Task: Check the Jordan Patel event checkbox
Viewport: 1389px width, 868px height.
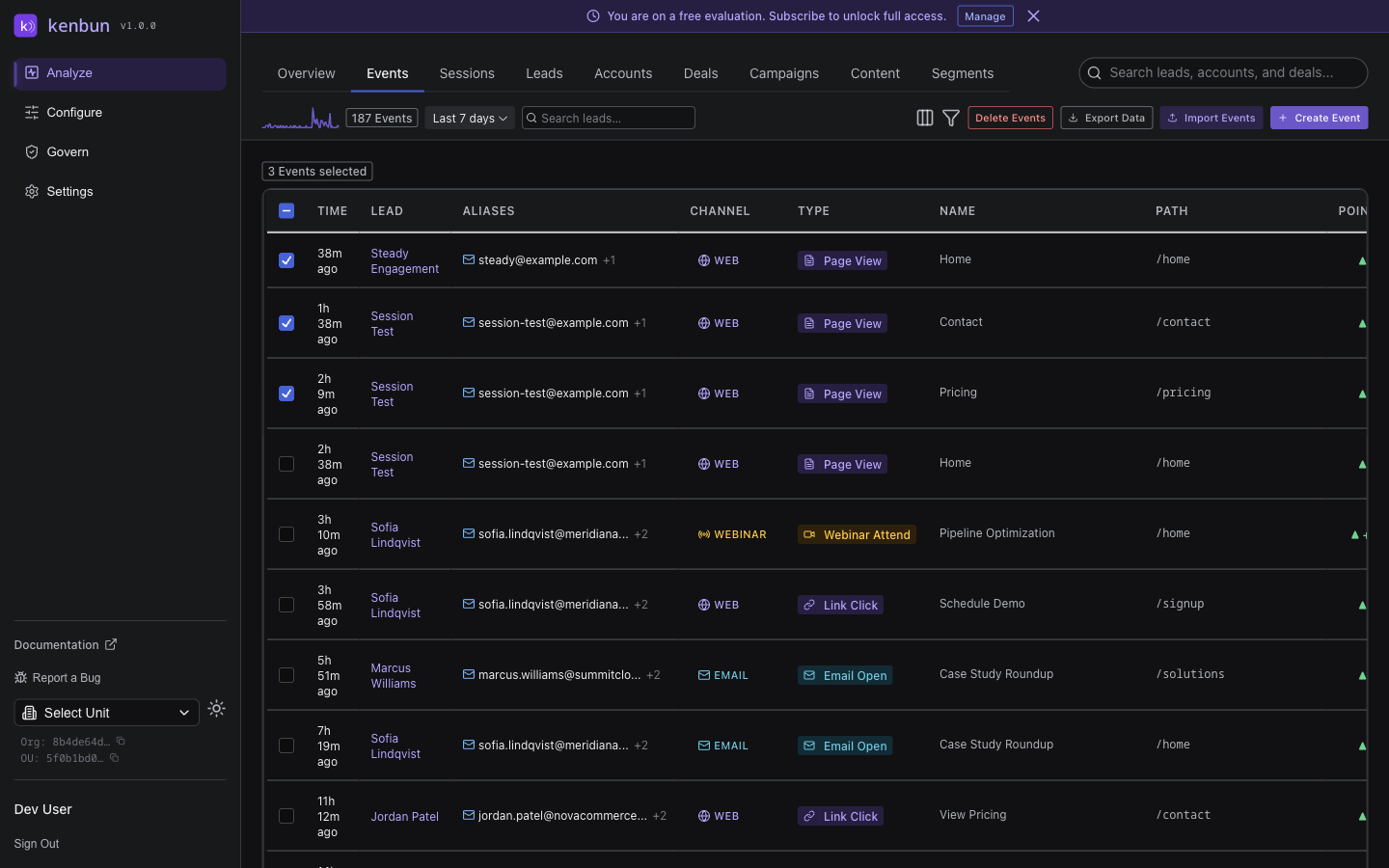Action: click(x=286, y=816)
